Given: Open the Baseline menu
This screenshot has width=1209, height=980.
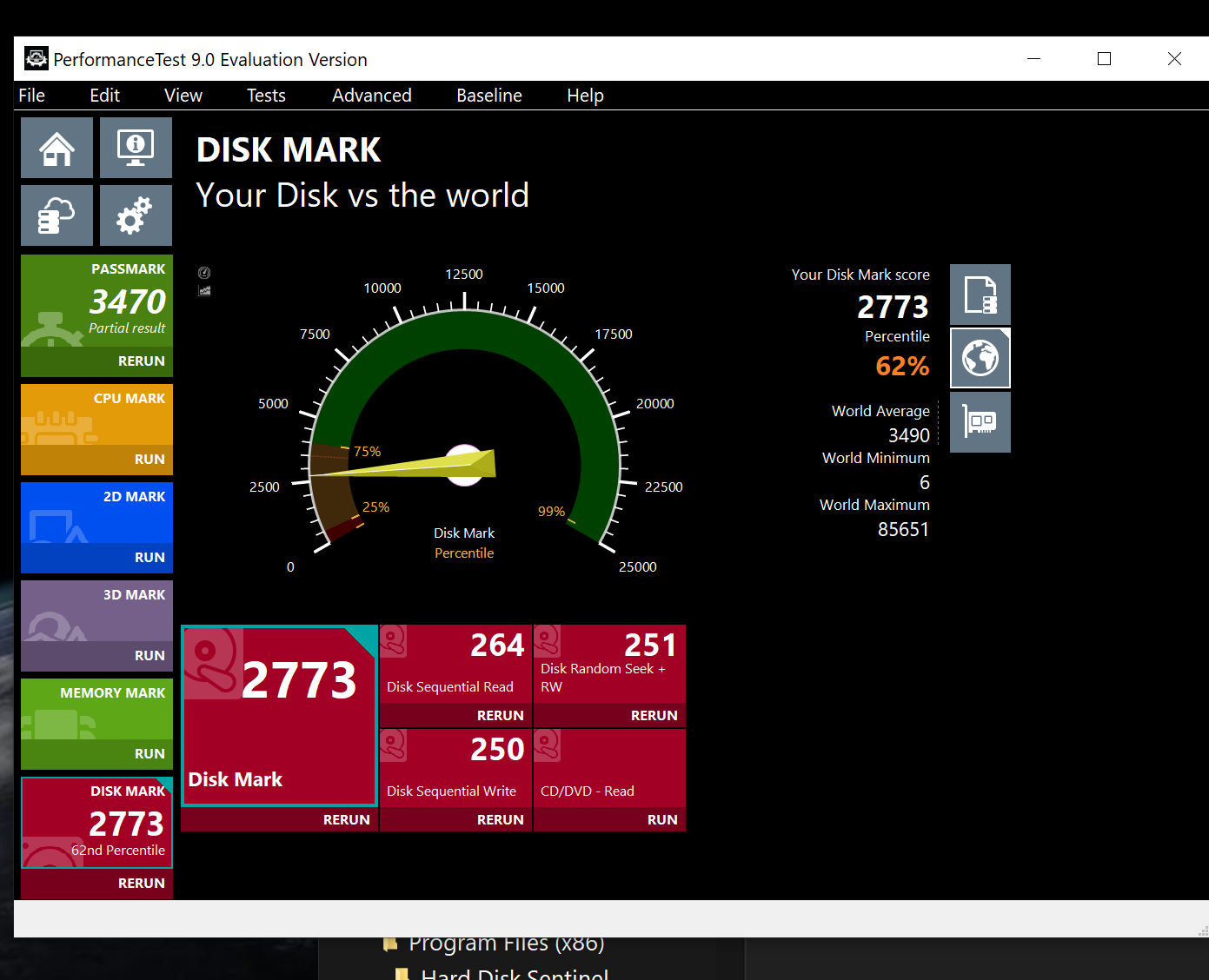Looking at the screenshot, I should [489, 96].
